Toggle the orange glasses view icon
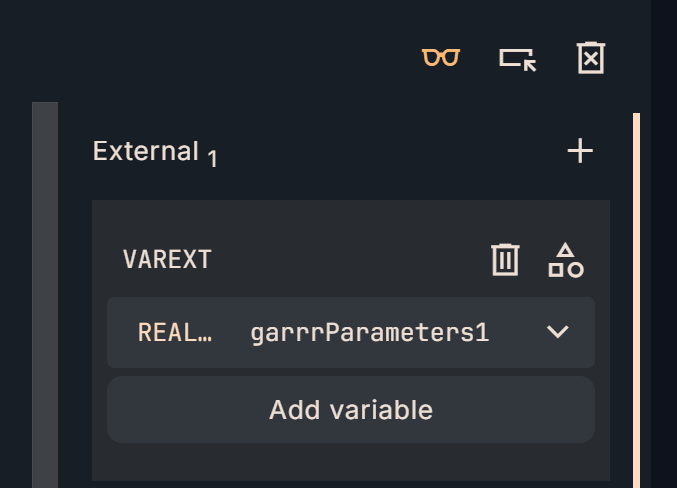677x488 pixels. point(440,58)
